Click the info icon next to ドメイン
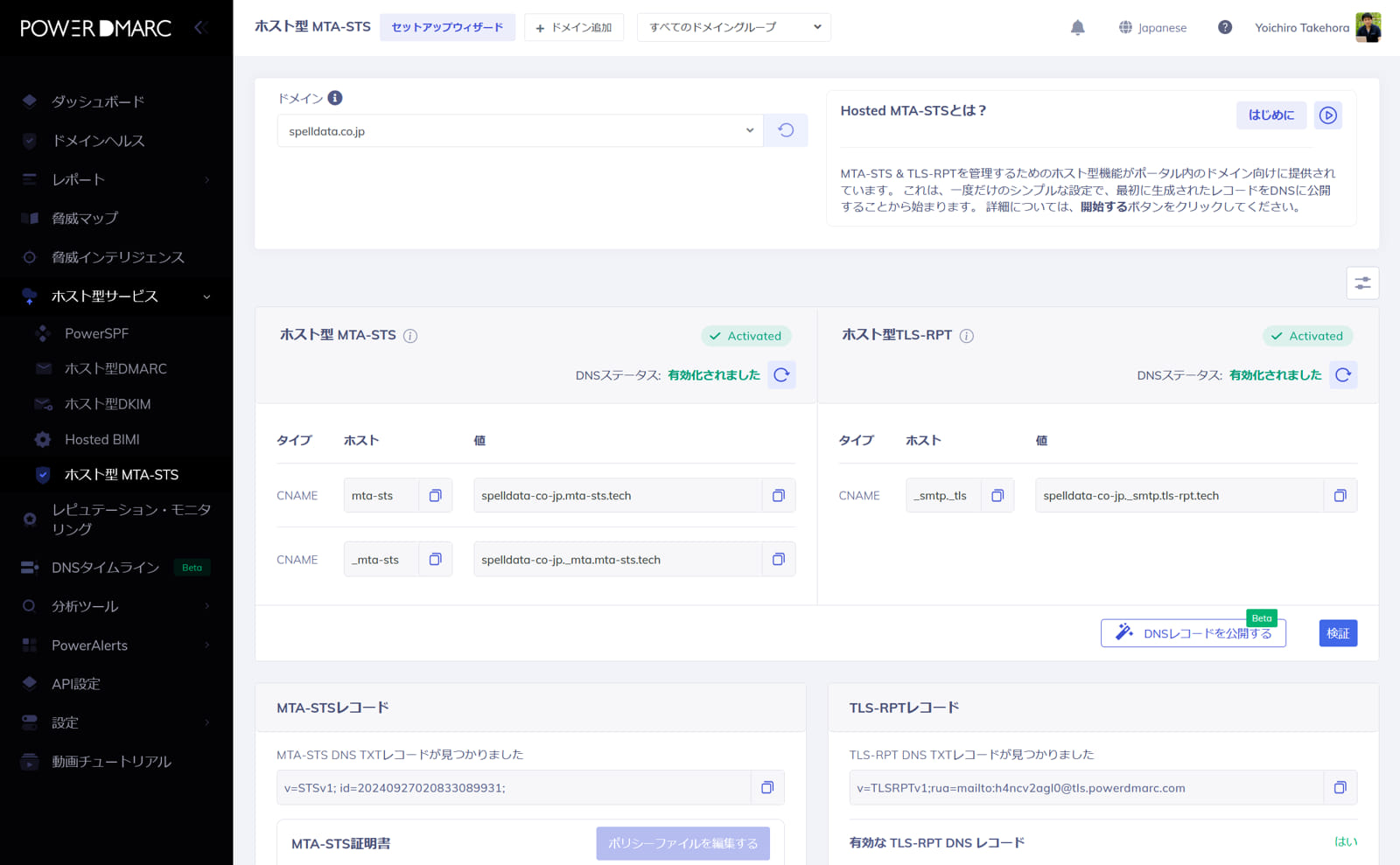This screenshot has width=1400, height=865. [335, 98]
